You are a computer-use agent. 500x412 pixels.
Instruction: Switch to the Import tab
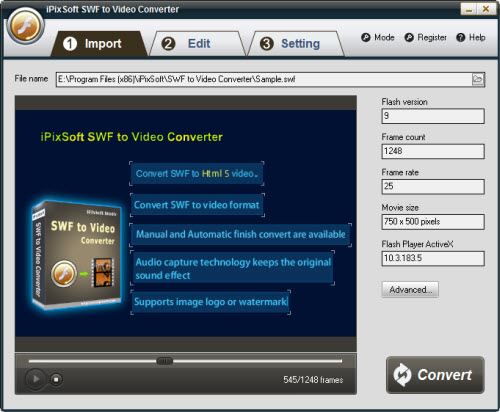coord(99,44)
